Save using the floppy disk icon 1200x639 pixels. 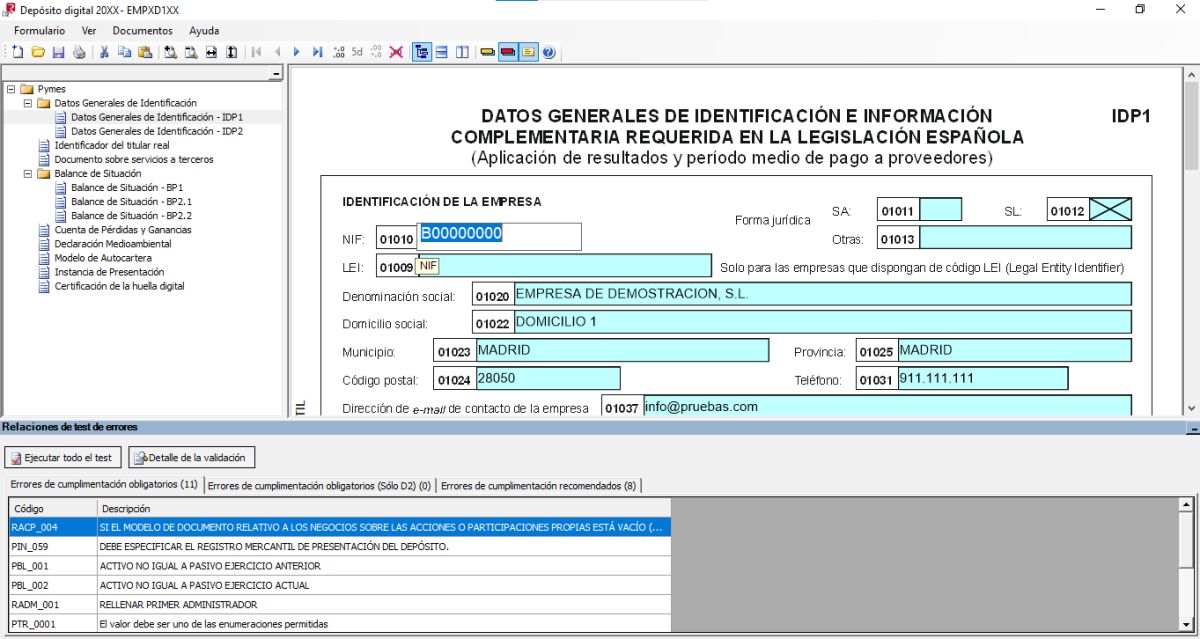click(x=58, y=52)
